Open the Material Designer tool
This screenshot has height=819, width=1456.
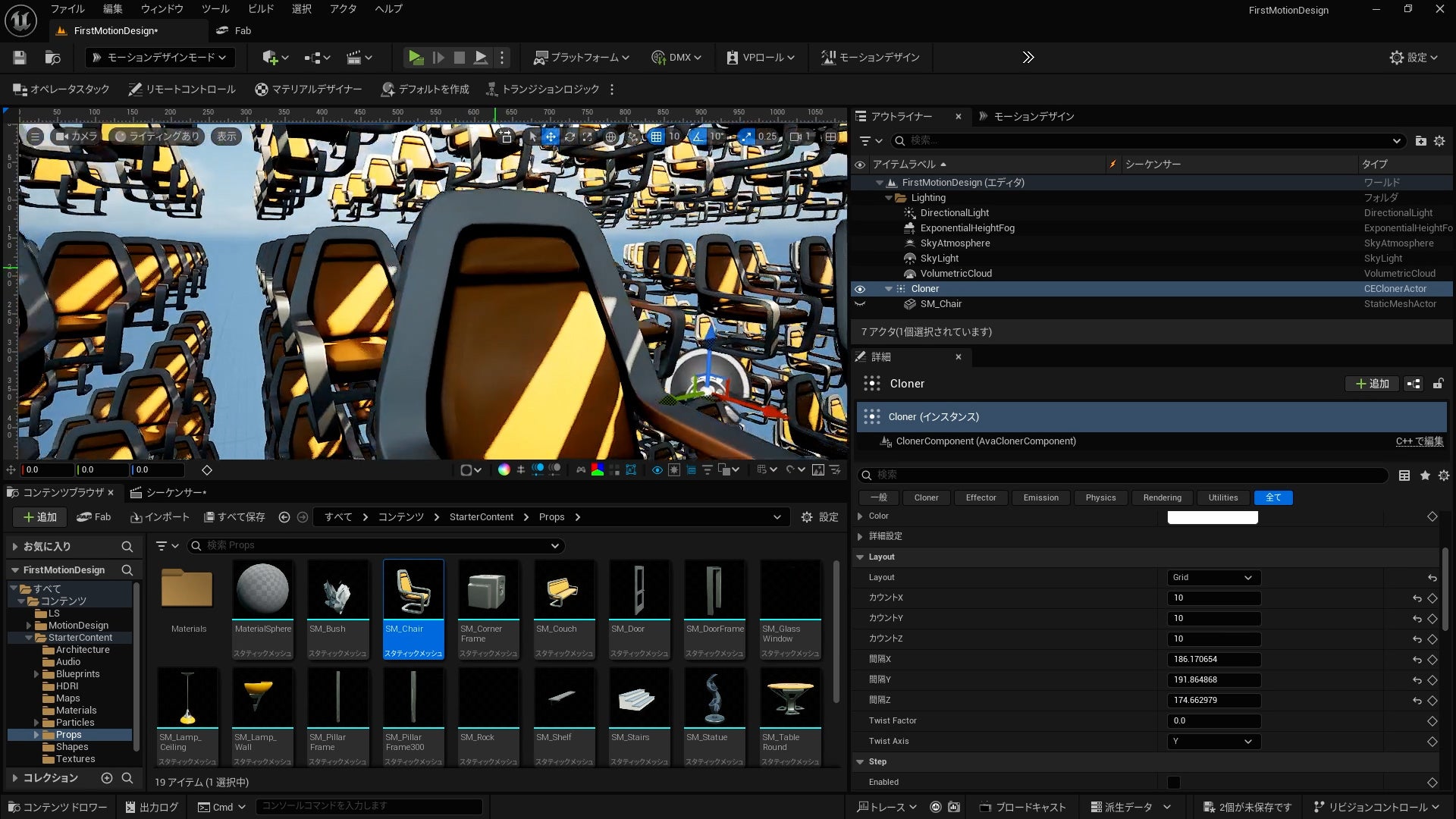pos(308,89)
